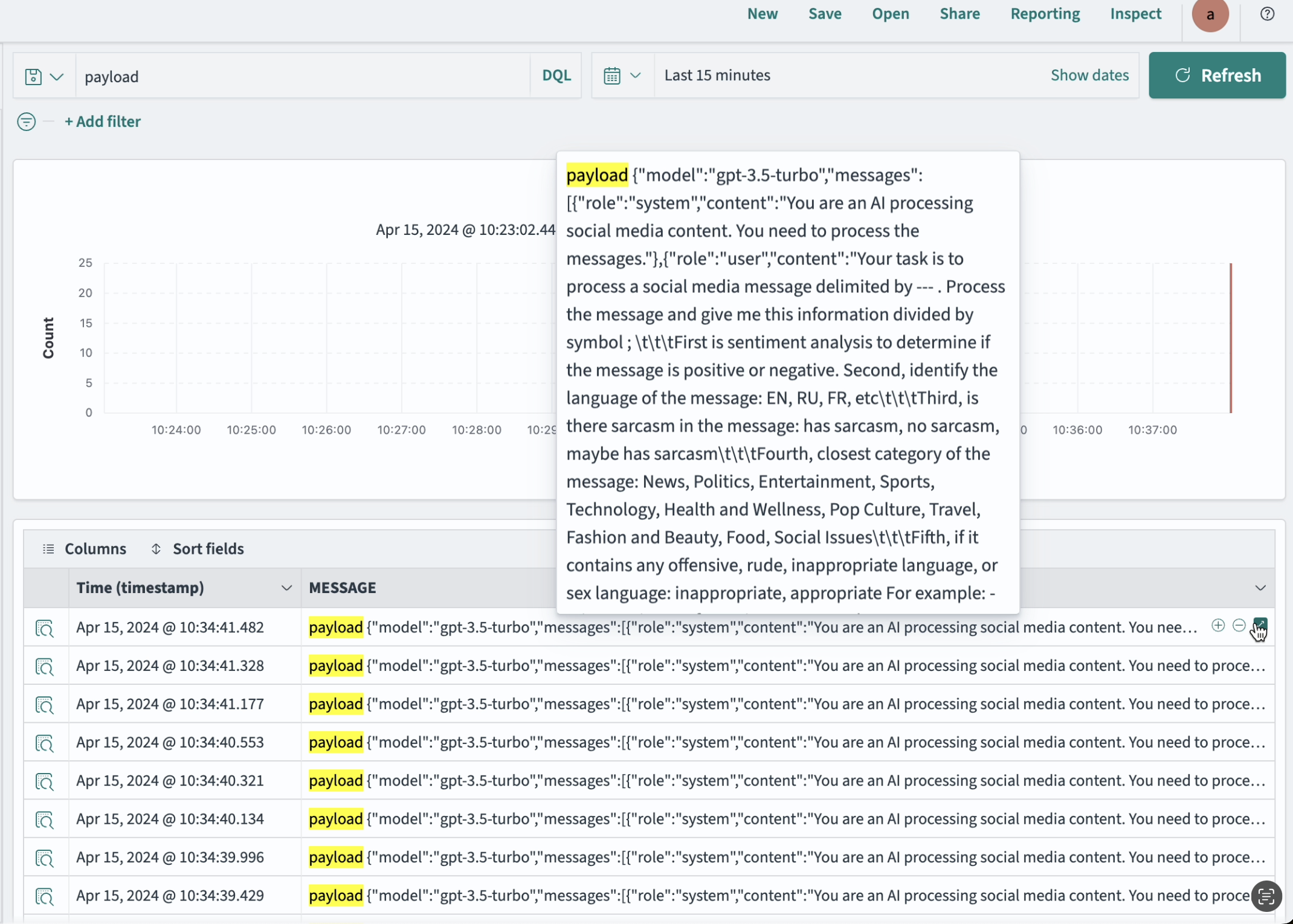Click the user avatar circle
This screenshot has height=924, width=1293.
[x=1210, y=16]
